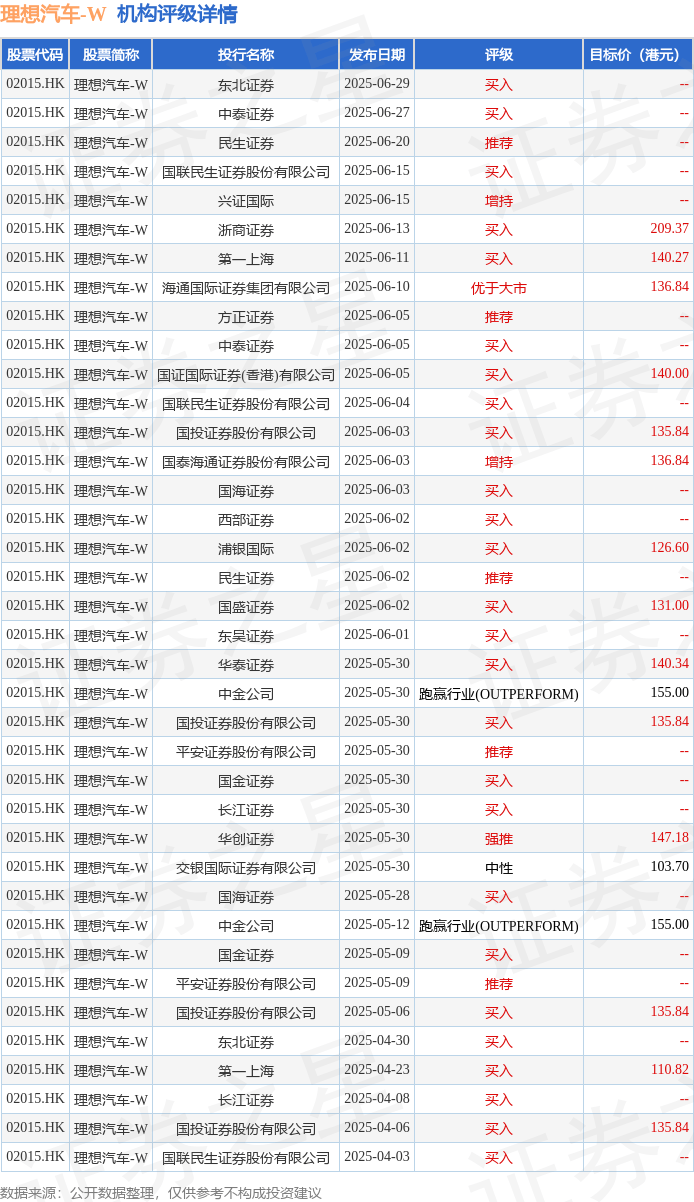Click the 评级 column header
The height and width of the screenshot is (1202, 694).
coord(499,55)
